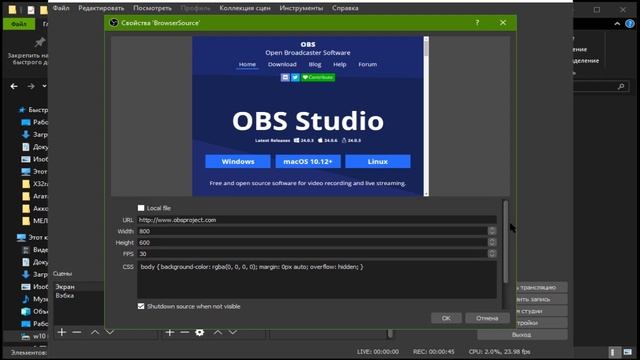
Task: Open the Посмотреть menu in OBS
Action: [152, 8]
